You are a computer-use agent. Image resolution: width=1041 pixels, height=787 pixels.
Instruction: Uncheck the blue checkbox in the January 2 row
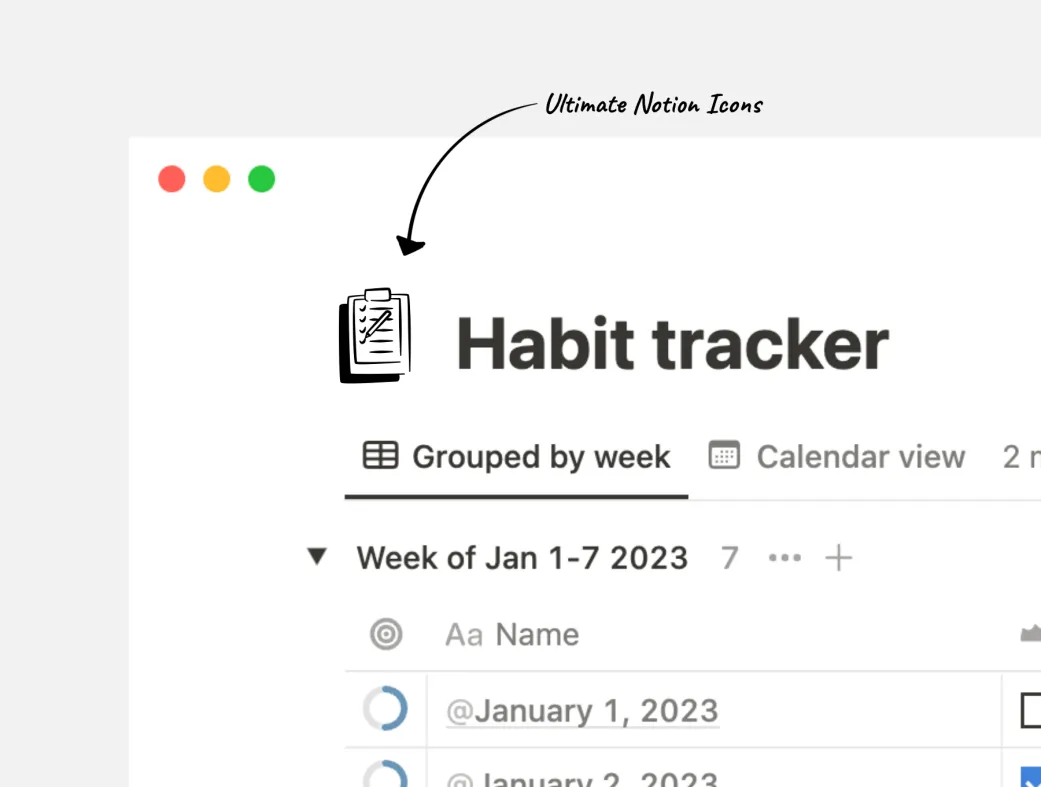coord(1031,777)
